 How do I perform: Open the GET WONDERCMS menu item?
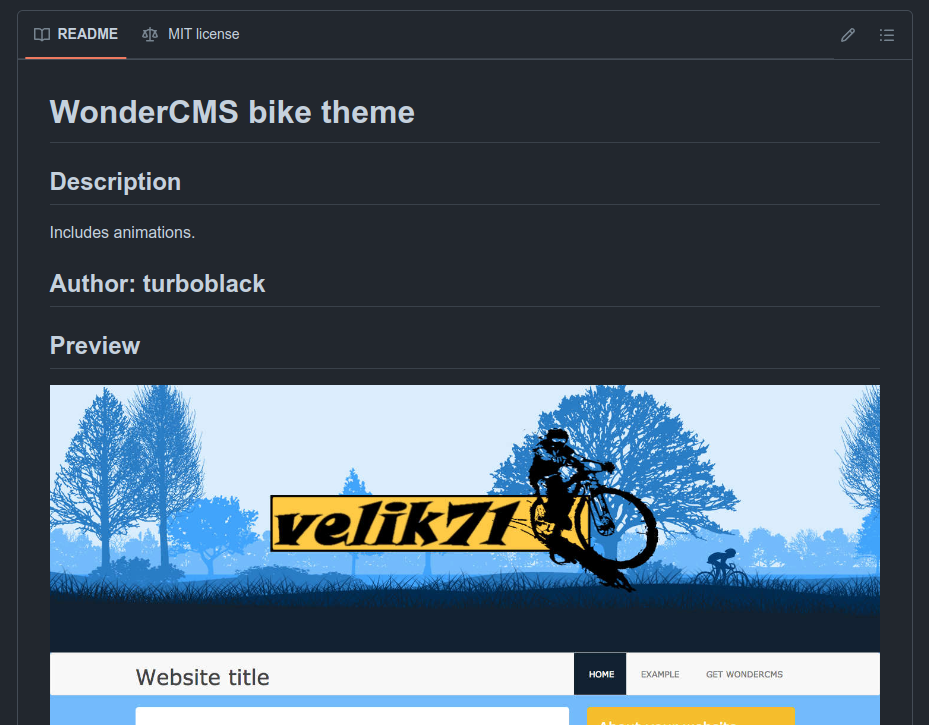tap(744, 674)
